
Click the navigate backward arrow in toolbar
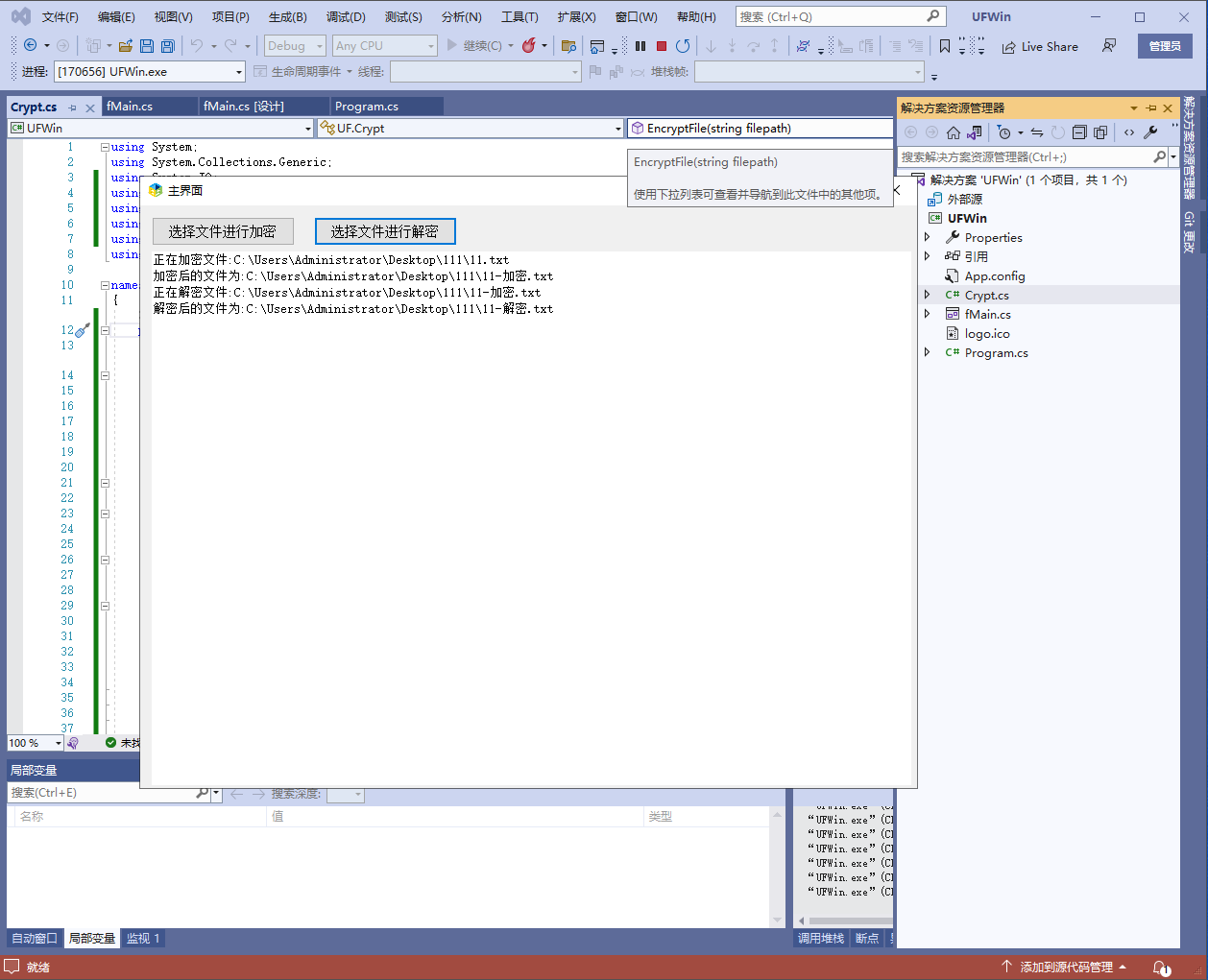tap(31, 45)
